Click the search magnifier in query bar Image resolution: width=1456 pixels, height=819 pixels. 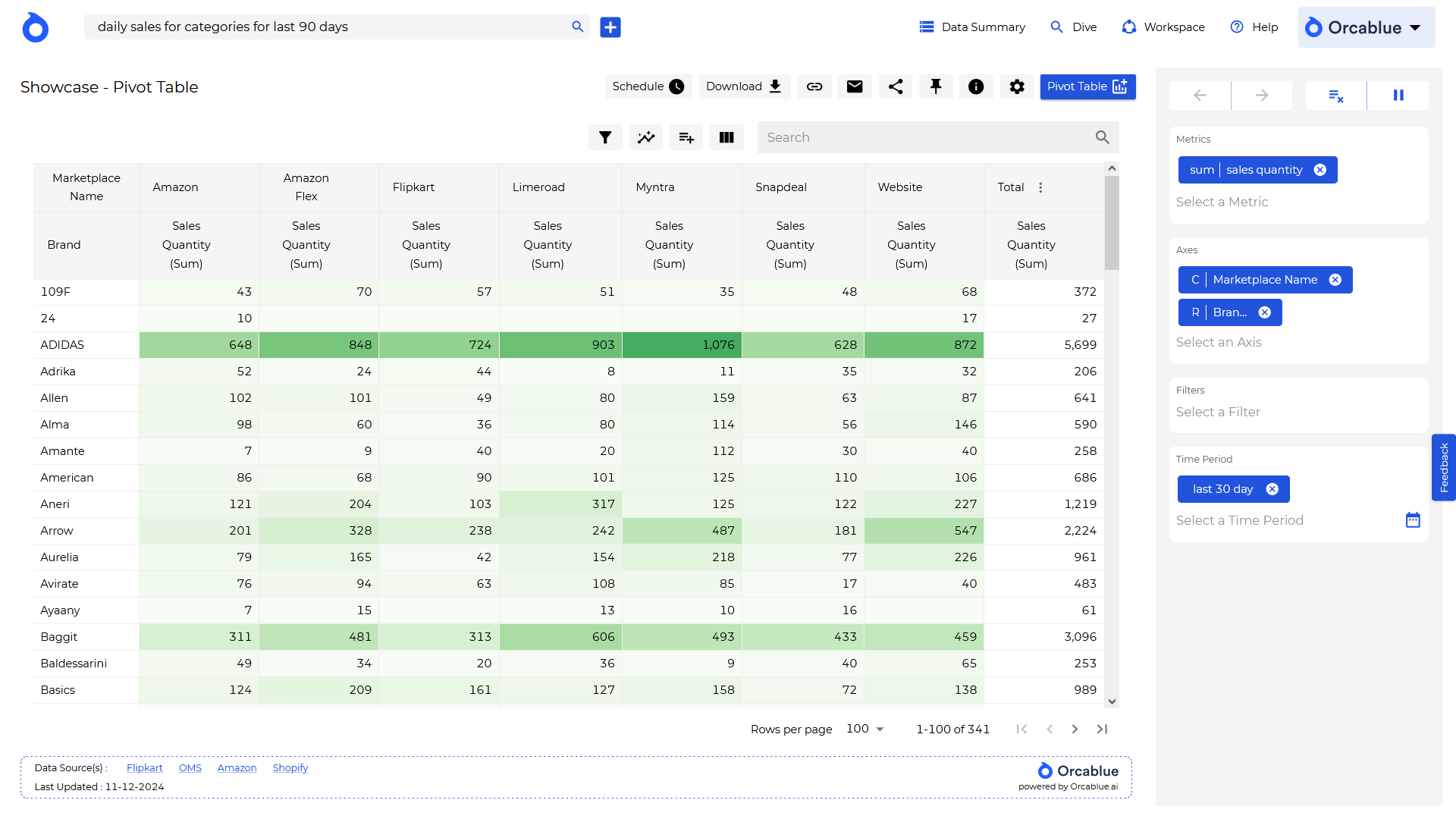578,27
